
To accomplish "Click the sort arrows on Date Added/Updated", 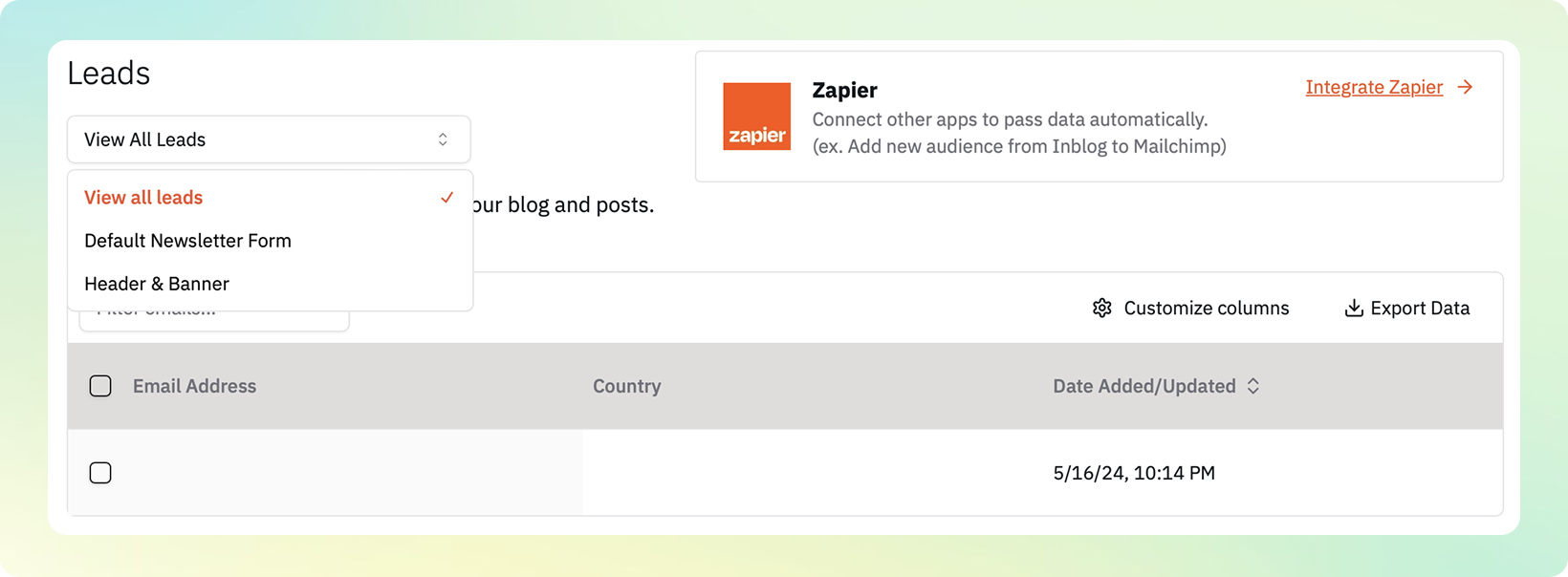I will coord(1252,386).
